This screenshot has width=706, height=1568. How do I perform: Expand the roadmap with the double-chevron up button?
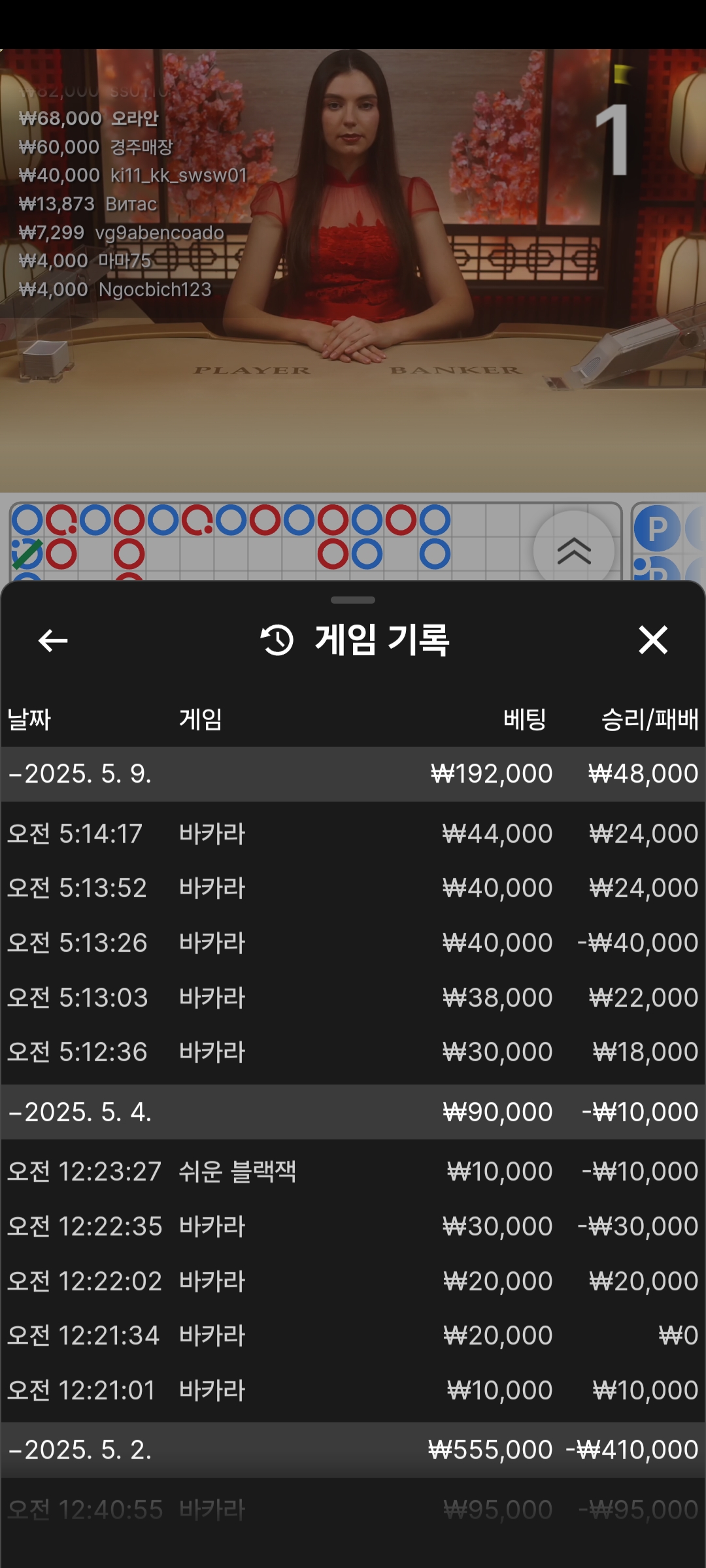574,550
